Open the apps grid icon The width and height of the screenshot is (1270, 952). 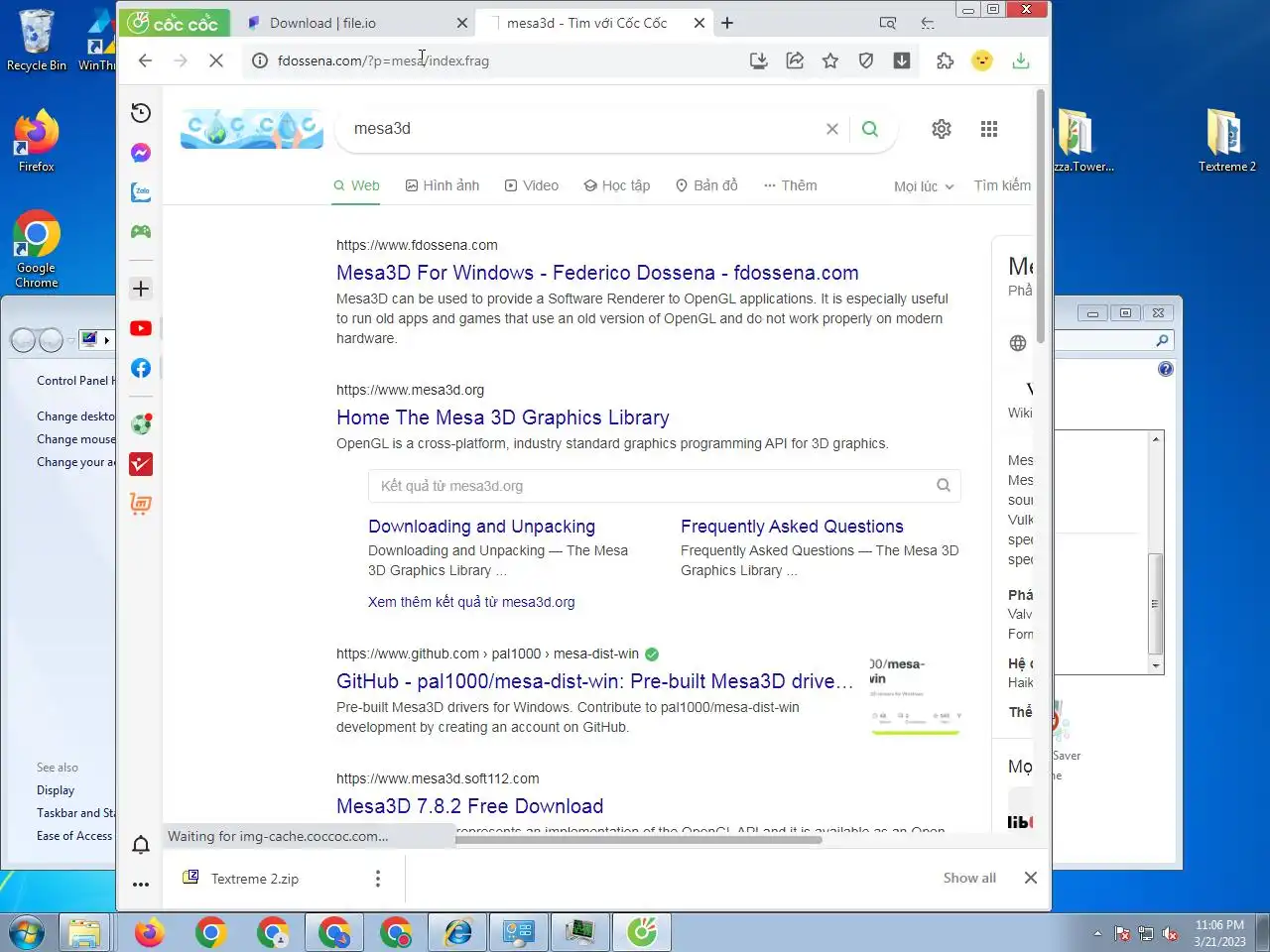click(x=989, y=129)
